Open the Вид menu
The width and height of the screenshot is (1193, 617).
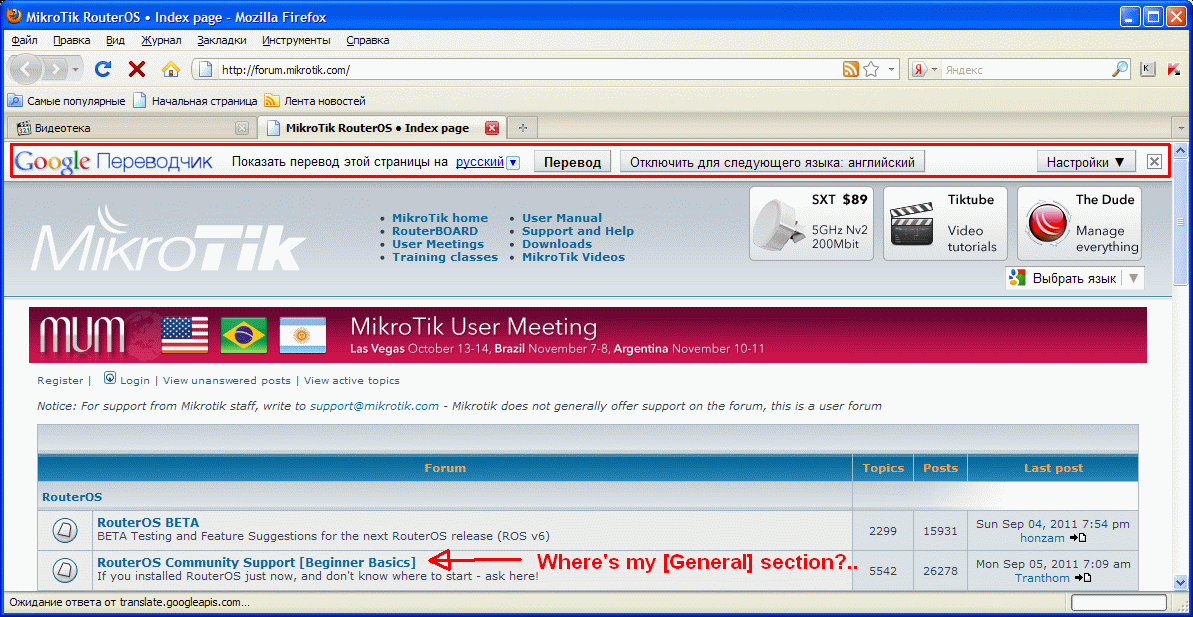click(116, 40)
